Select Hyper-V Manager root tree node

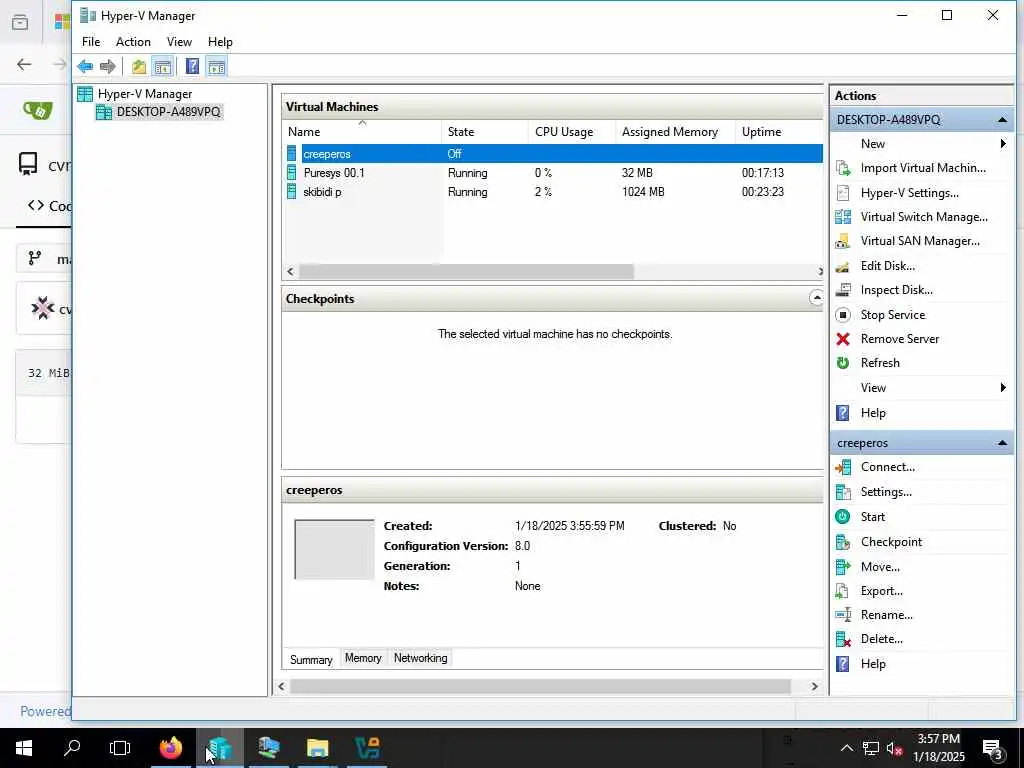tap(144, 94)
